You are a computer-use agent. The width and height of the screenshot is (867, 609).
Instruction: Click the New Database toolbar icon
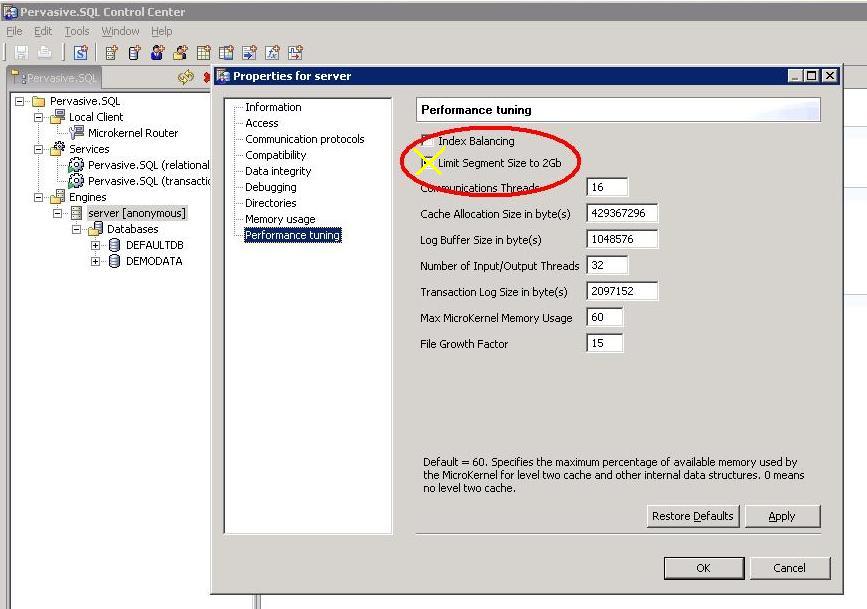pos(134,53)
